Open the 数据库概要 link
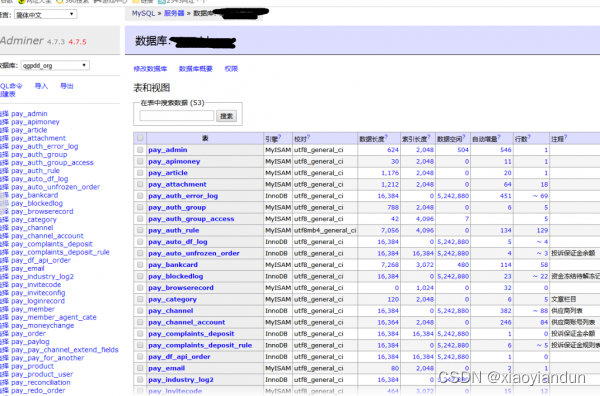The height and width of the screenshot is (396, 600). (196, 69)
